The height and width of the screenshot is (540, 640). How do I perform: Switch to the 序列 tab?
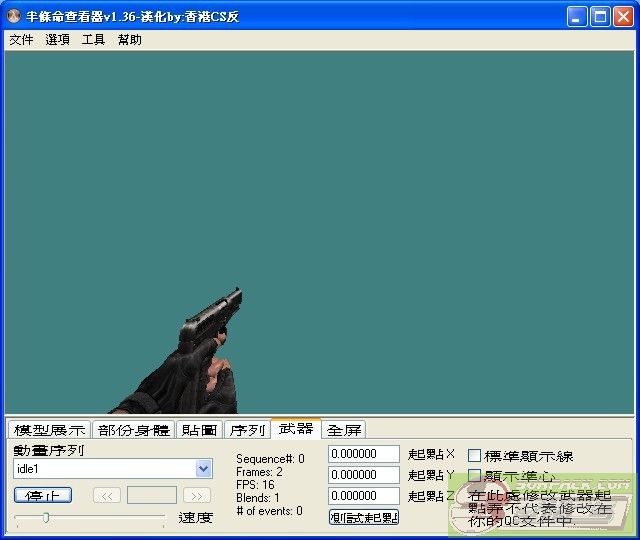(247, 430)
